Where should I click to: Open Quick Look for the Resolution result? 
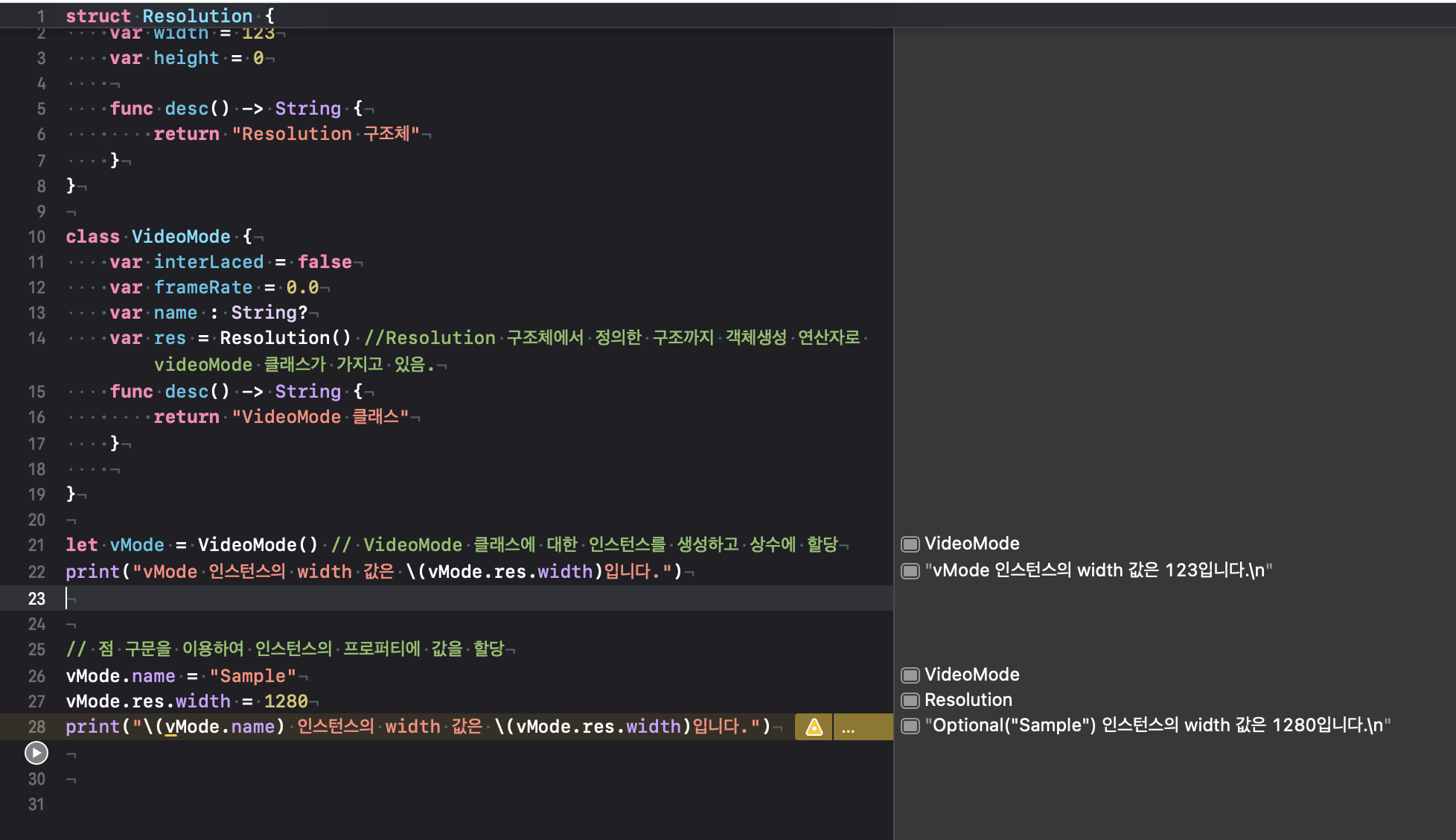[910, 700]
